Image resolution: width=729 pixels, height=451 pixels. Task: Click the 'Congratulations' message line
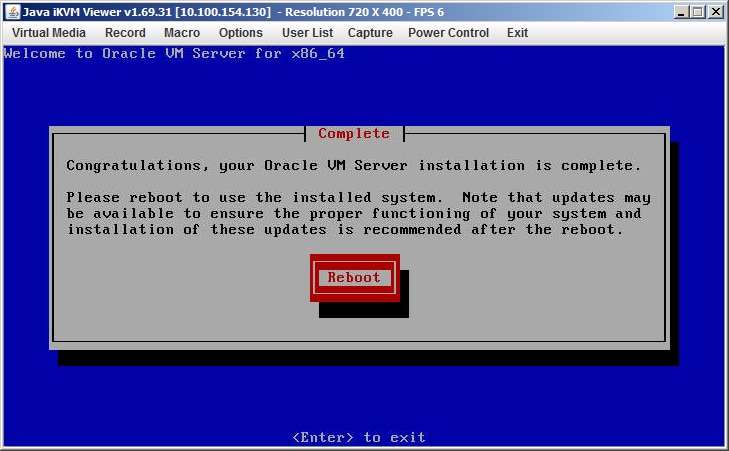pyautogui.click(x=354, y=166)
